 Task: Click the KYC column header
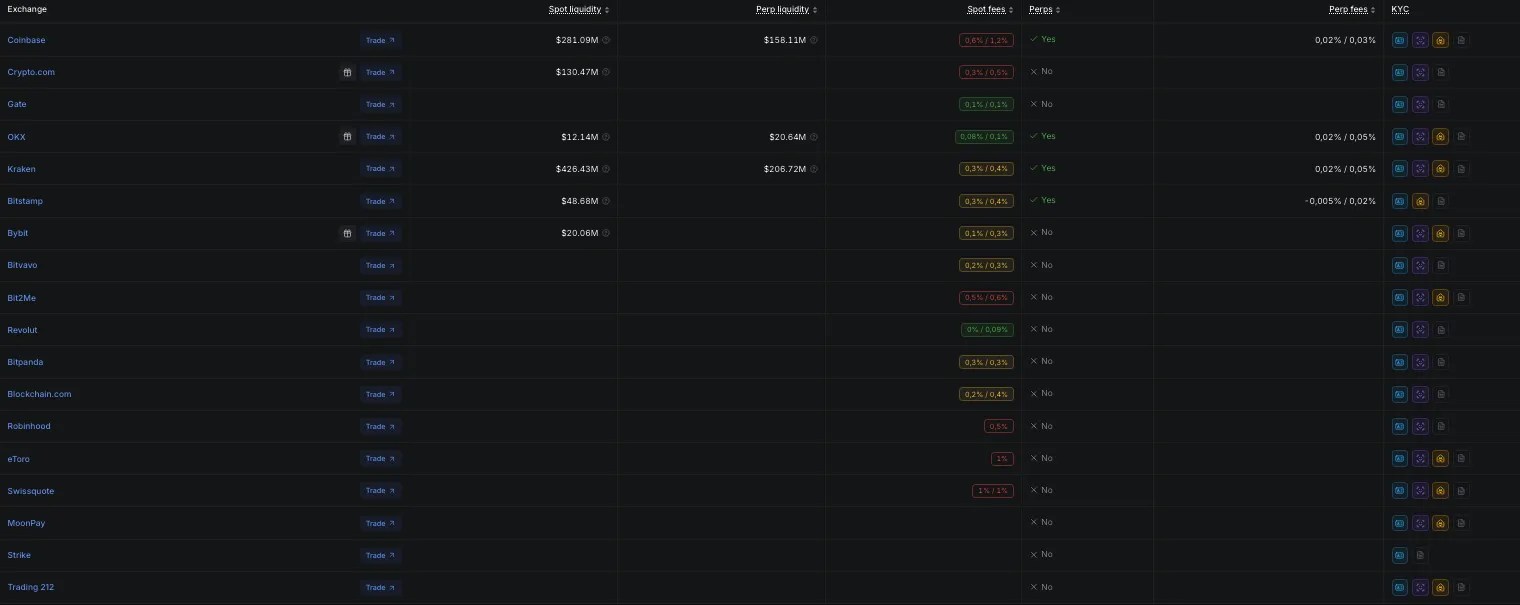pos(1400,9)
